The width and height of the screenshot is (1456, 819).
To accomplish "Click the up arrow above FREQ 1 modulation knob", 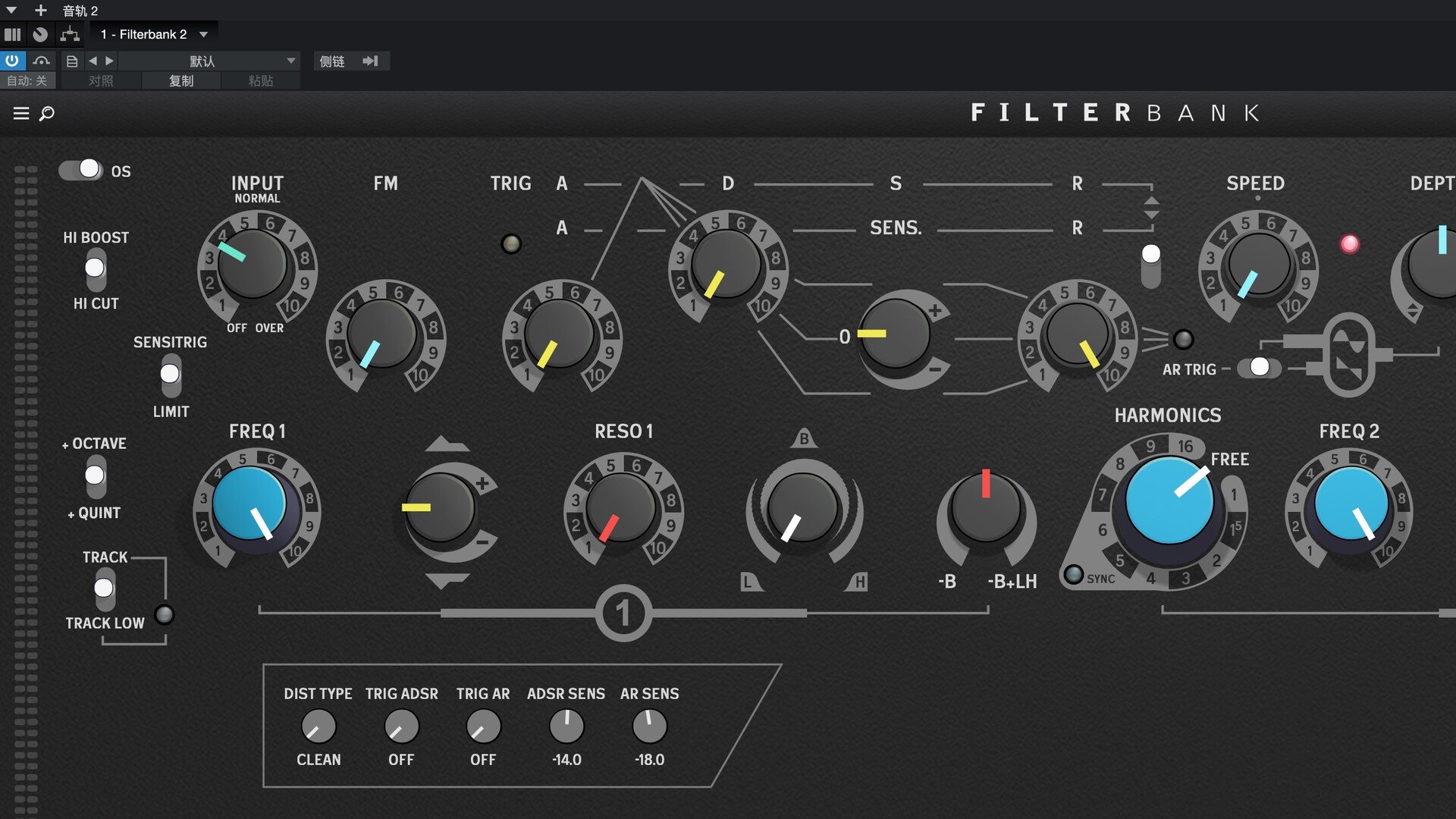I will pos(447,444).
